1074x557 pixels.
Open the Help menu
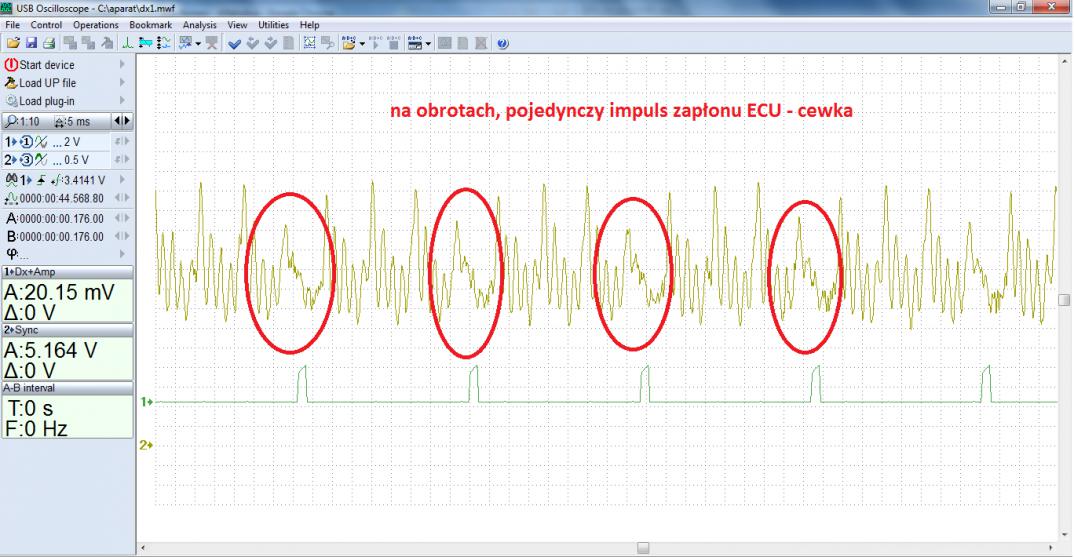(x=310, y=25)
